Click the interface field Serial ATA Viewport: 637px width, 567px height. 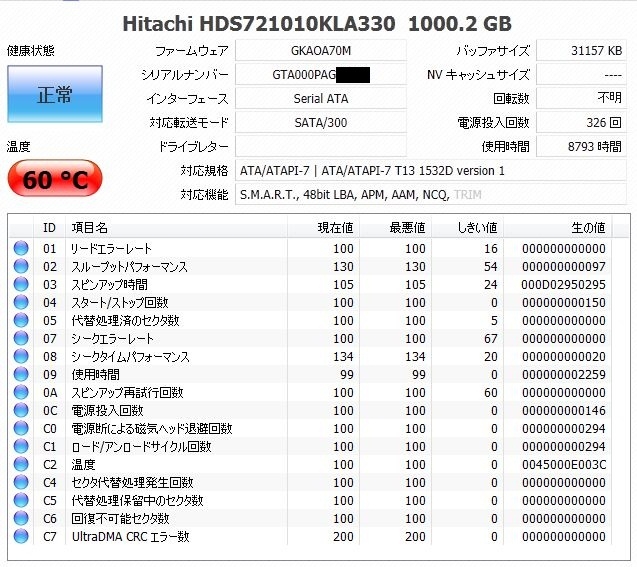321,99
